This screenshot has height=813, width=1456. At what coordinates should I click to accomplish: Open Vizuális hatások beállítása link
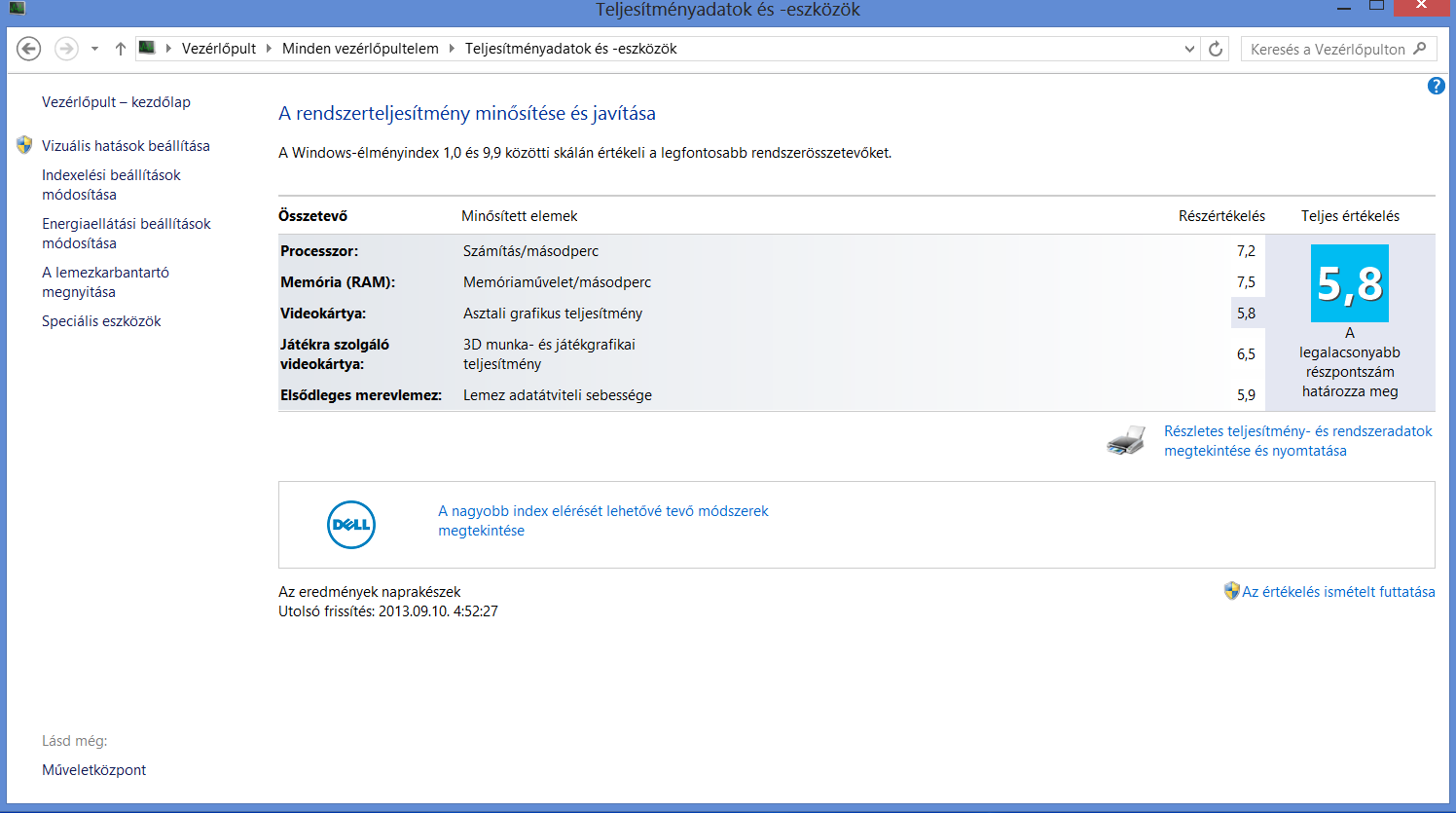click(x=126, y=146)
